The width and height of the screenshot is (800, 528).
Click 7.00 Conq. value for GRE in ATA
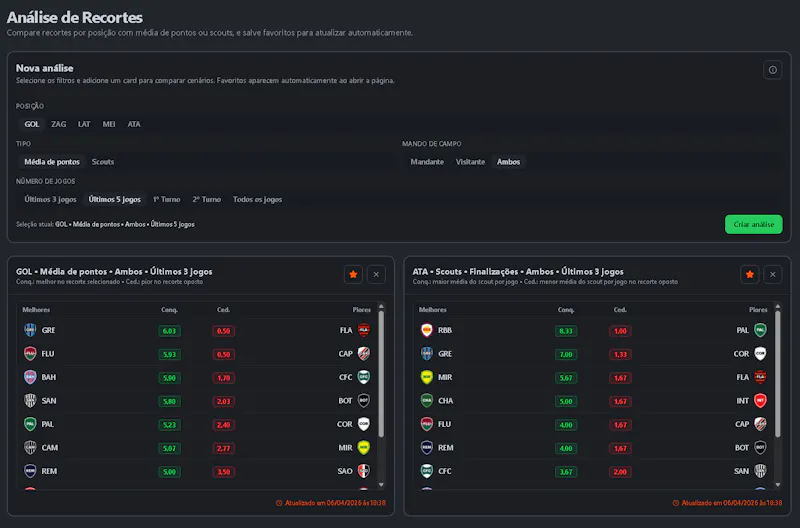point(565,355)
